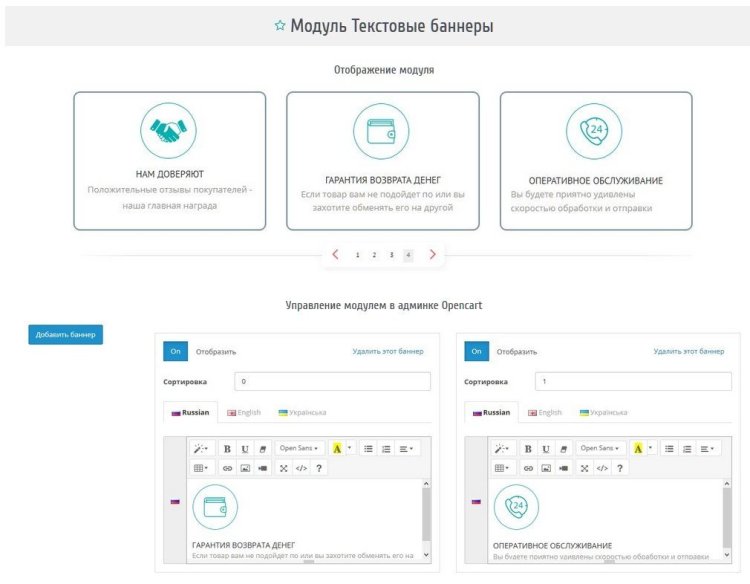Screen dimensions: 750x584
Task: Apply the yellow highlight color in left editor
Action: click(337, 449)
